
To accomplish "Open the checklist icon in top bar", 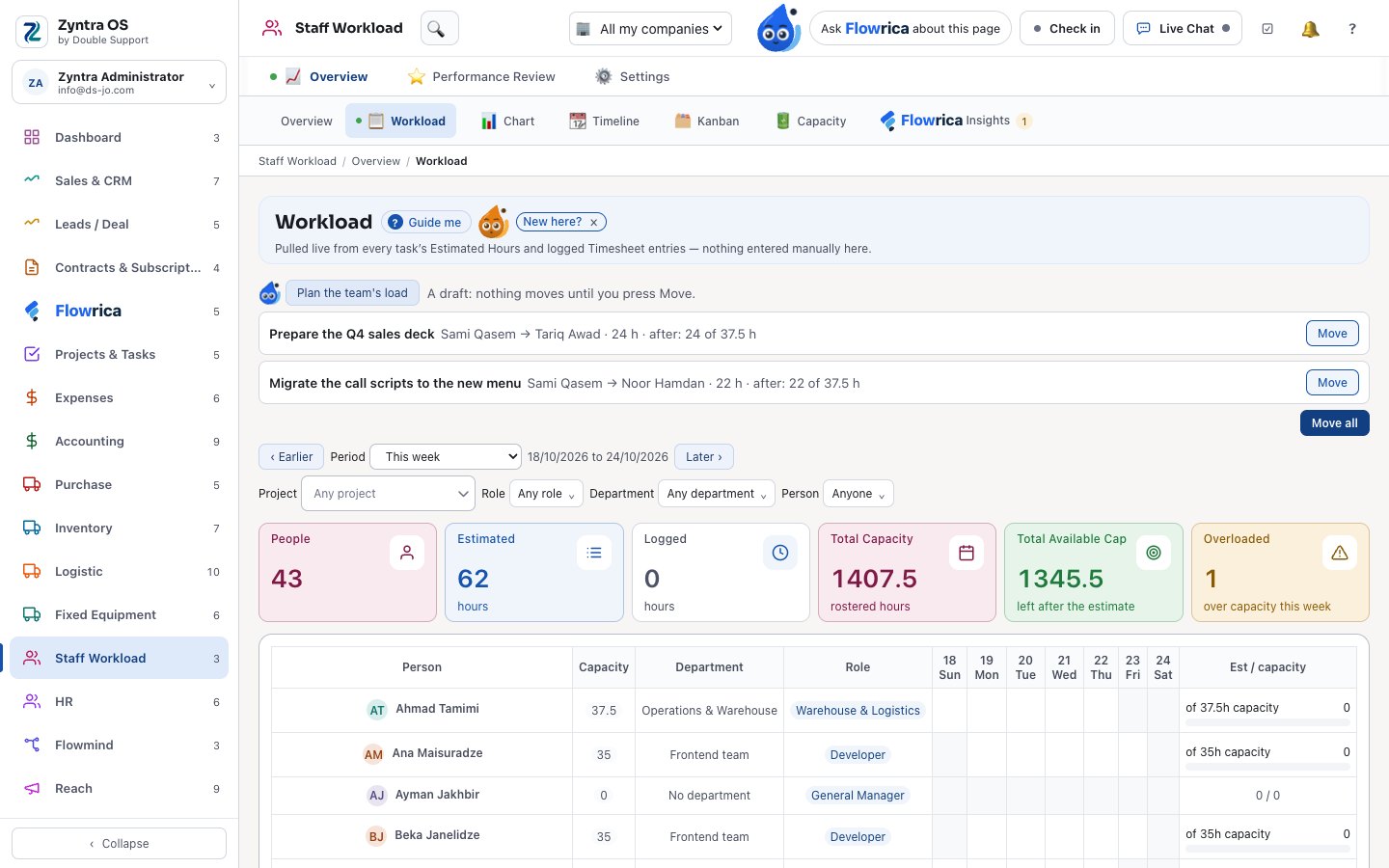I will click(1267, 29).
